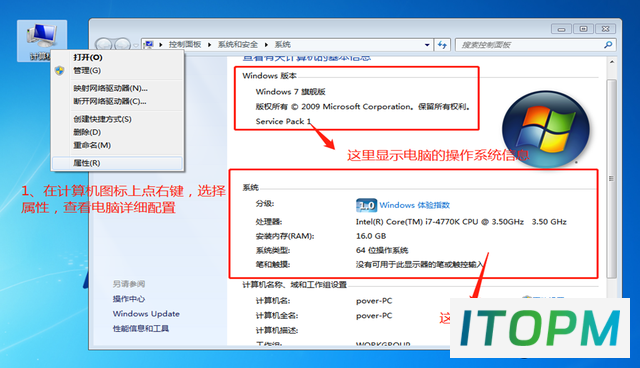Open 性能信息和工具 in the left pane
Viewport: 640px width, 368px height.
click(141, 328)
